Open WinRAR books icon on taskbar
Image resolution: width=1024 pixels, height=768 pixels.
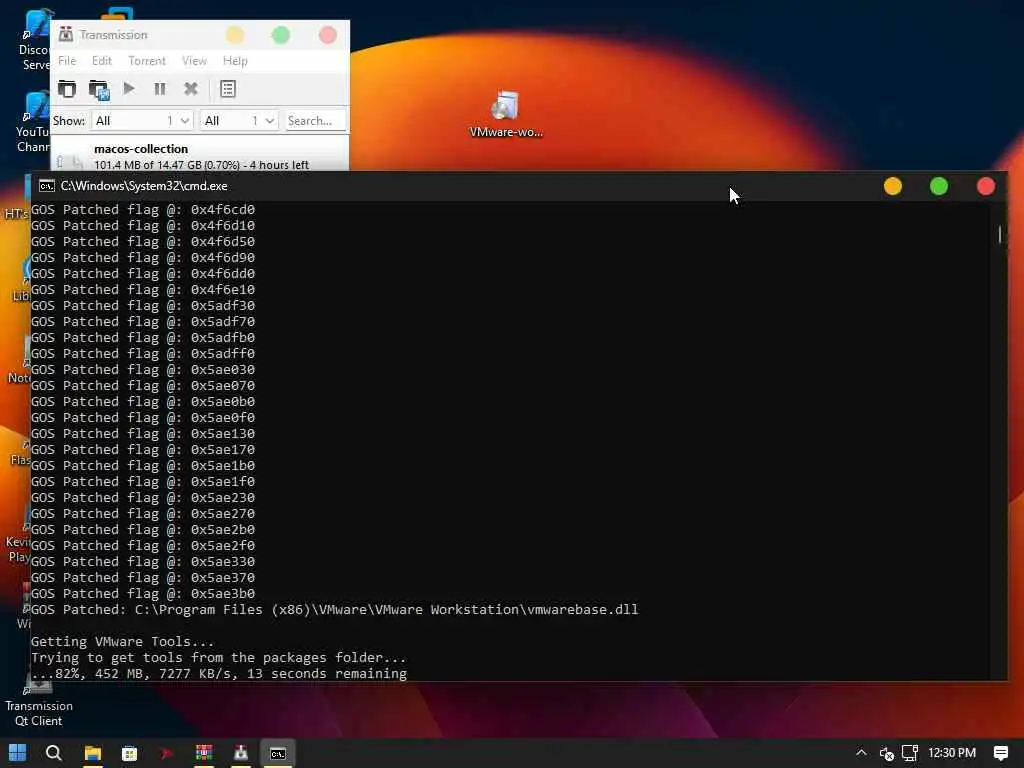point(204,753)
